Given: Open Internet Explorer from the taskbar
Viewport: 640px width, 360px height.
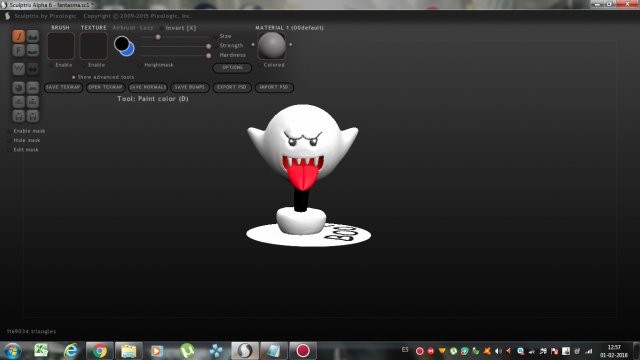Looking at the screenshot, I should pyautogui.click(x=71, y=351).
